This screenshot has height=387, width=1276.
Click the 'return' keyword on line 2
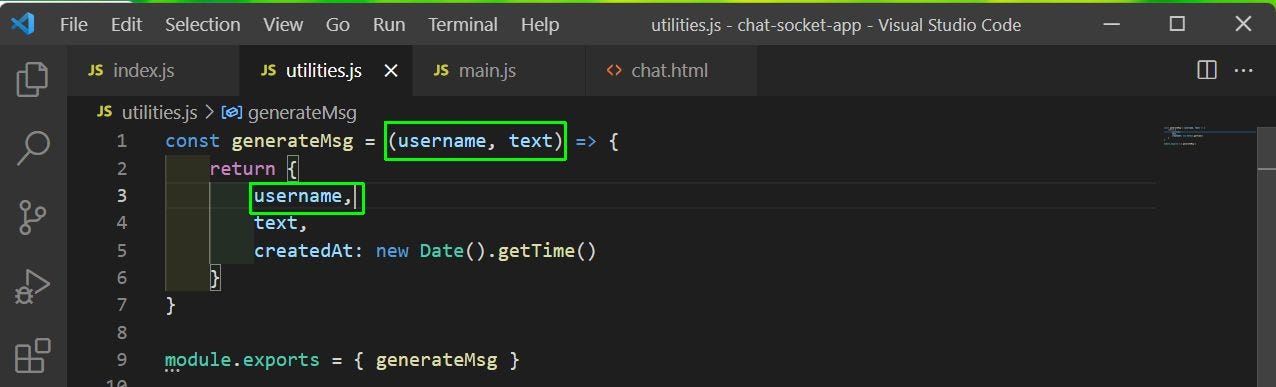(242, 169)
